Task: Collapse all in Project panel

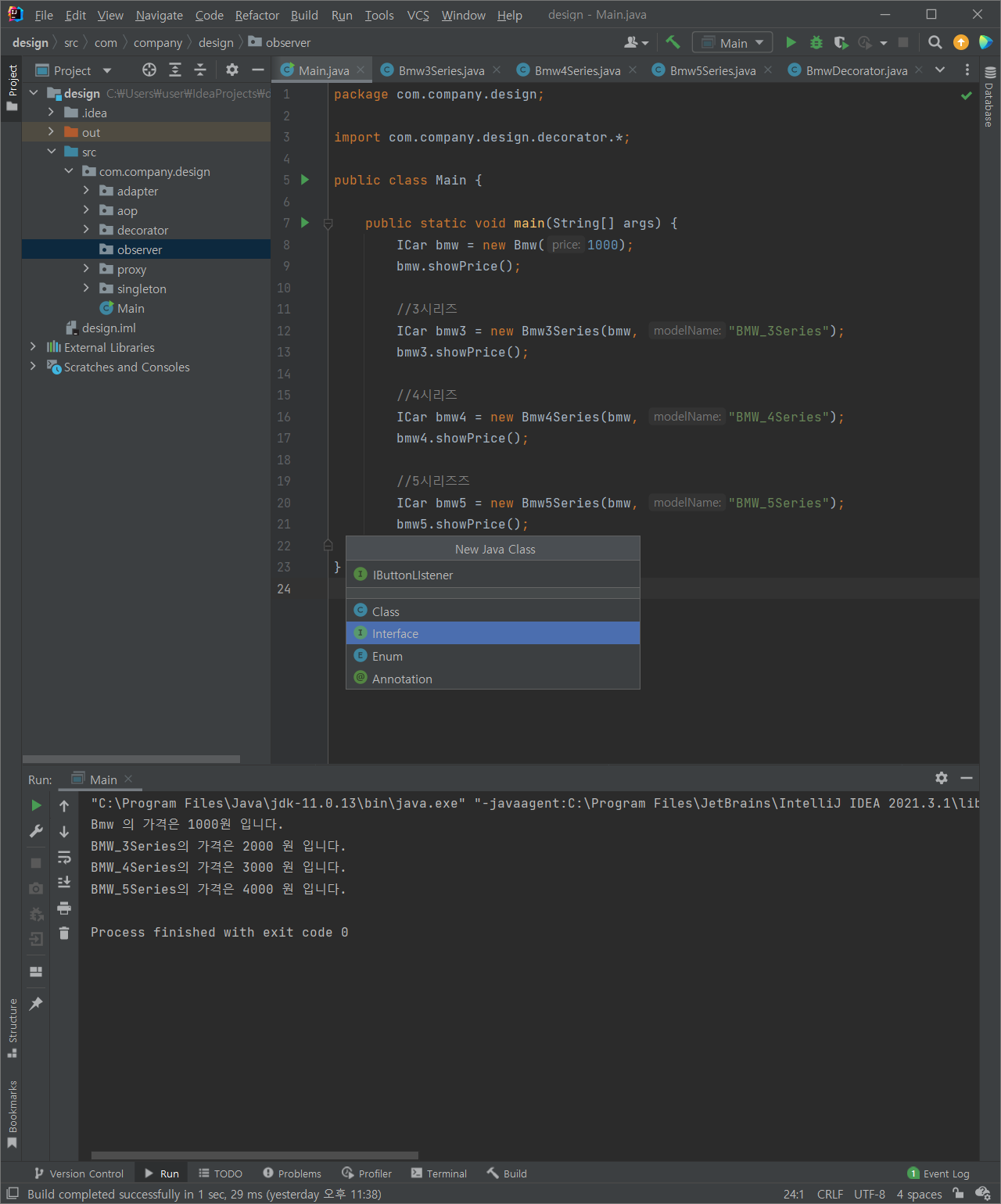Action: (200, 70)
